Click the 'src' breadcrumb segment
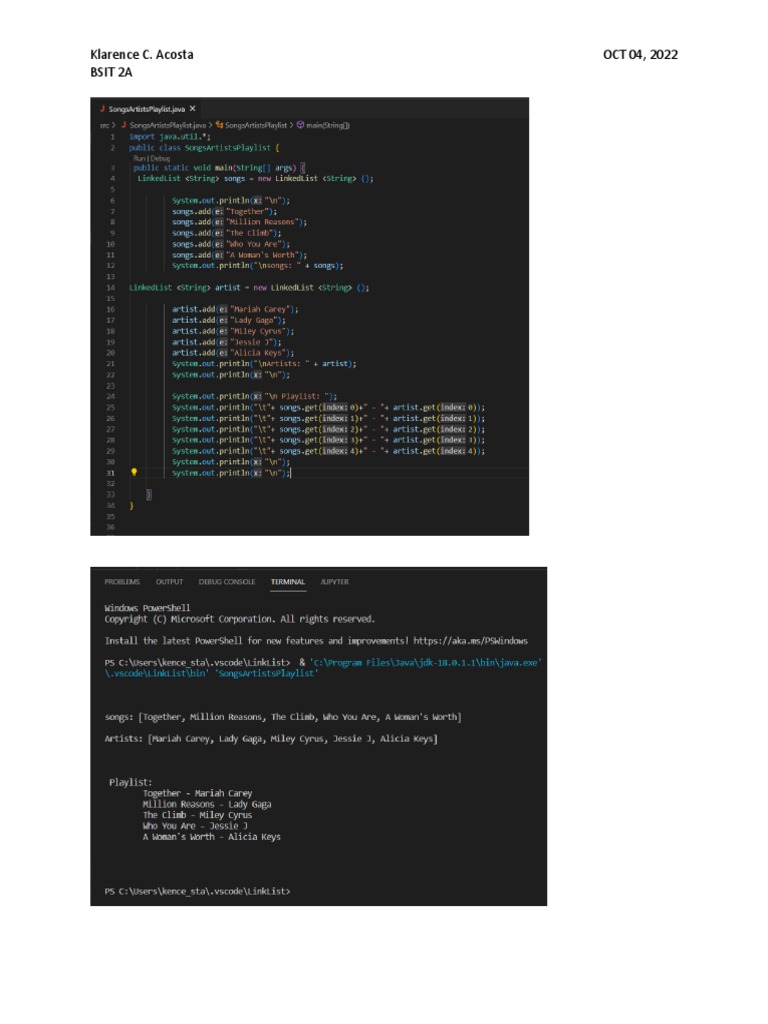The width and height of the screenshot is (768, 1024). [104, 125]
